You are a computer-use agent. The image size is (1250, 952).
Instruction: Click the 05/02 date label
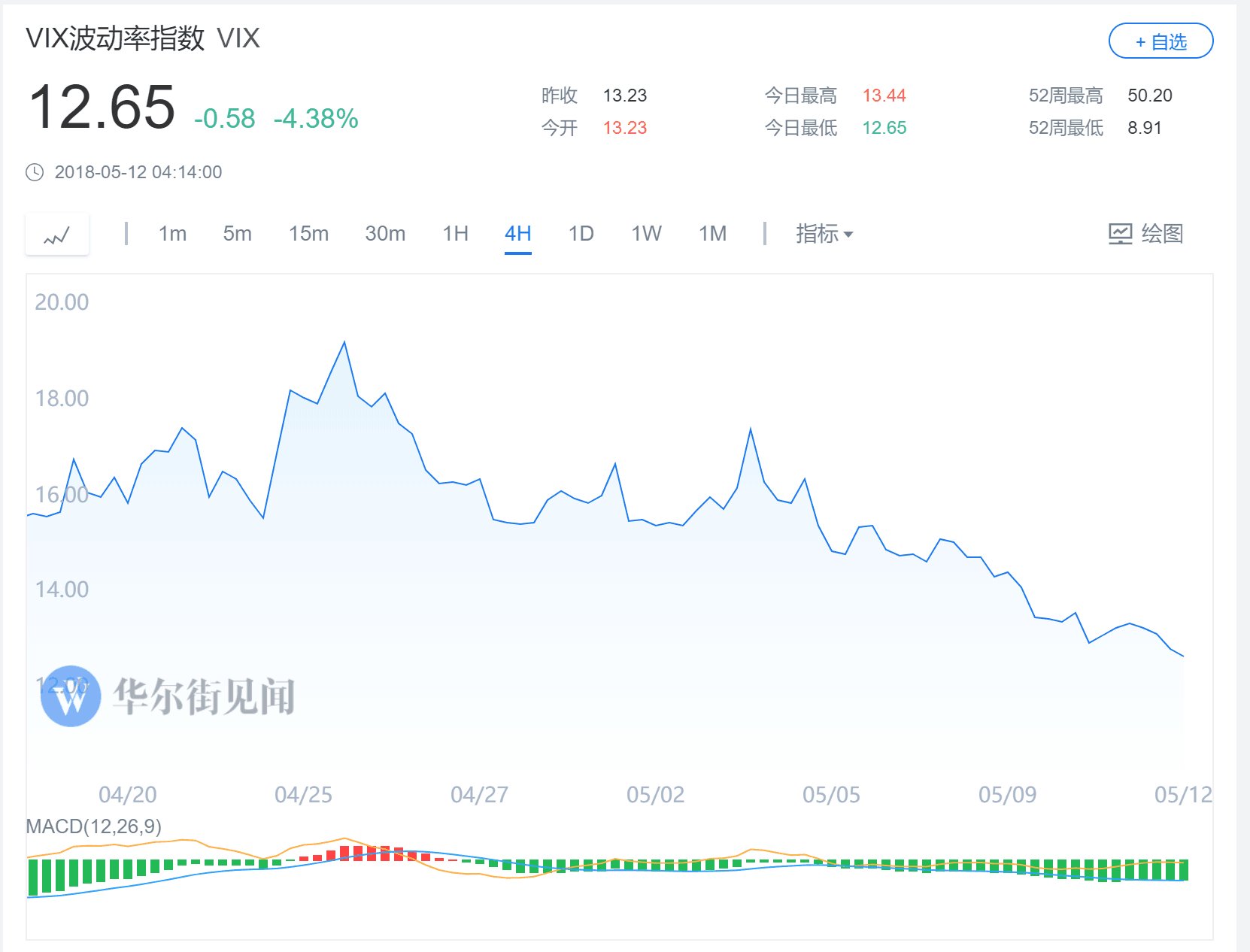click(655, 795)
